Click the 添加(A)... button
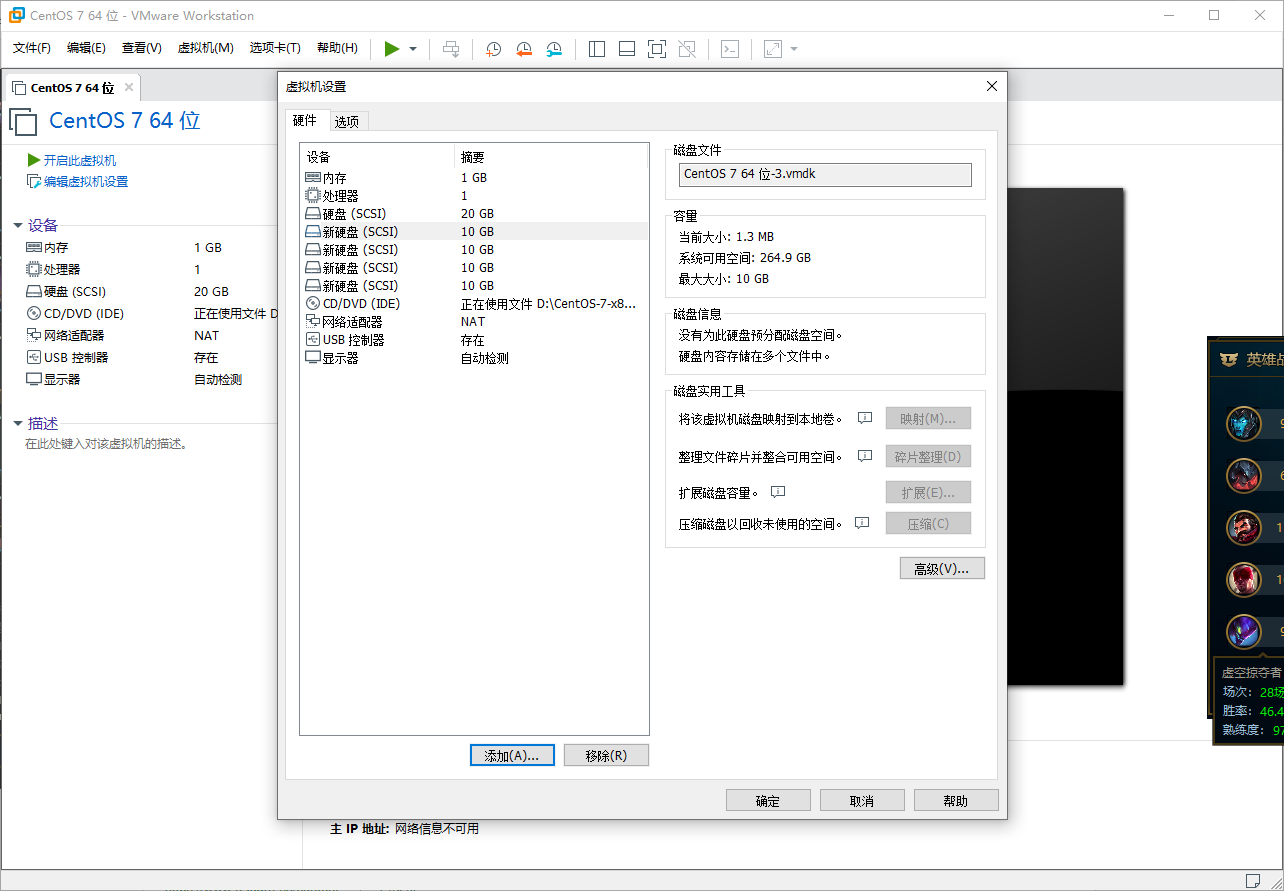 512,755
